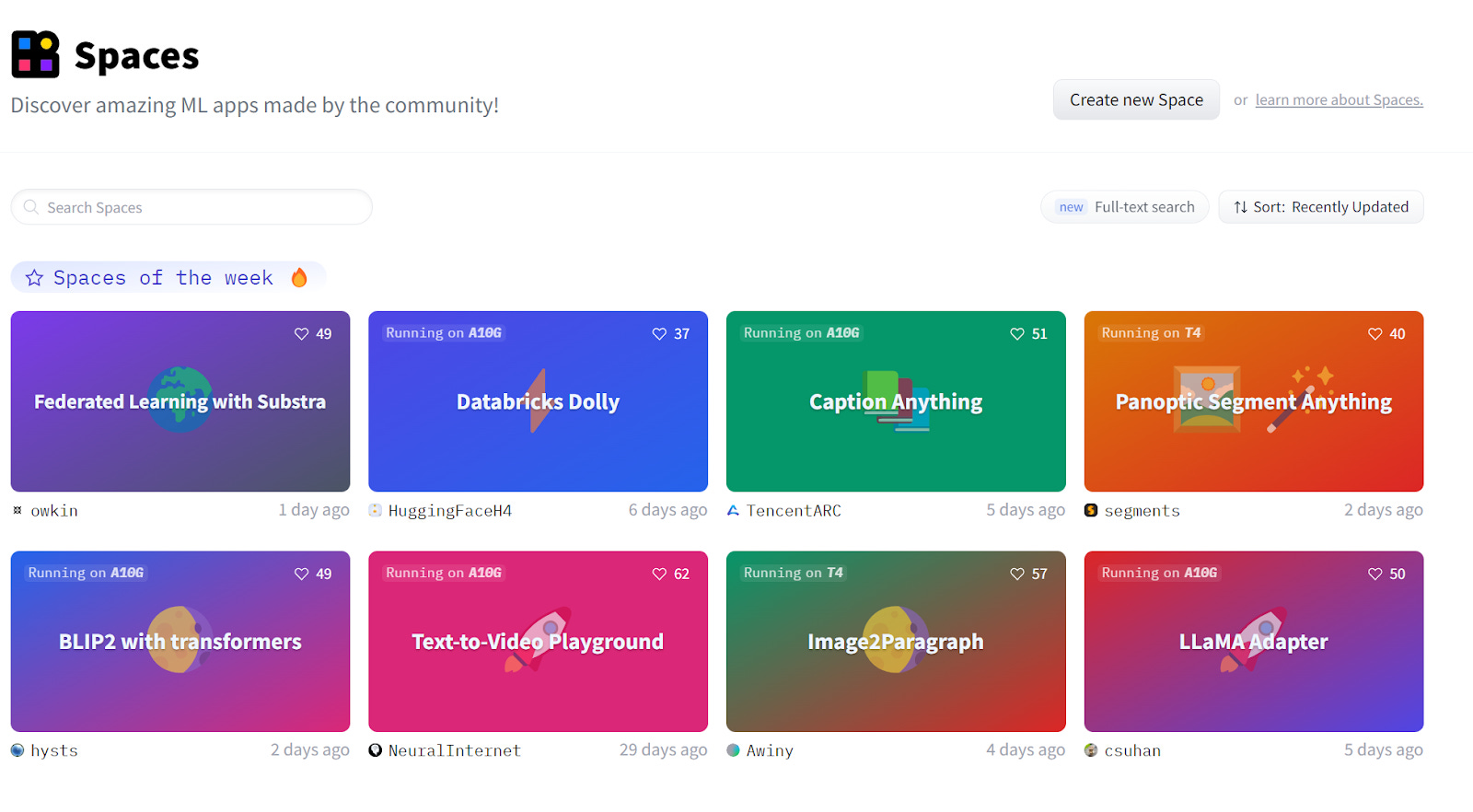Viewport: 1473px width, 812px height.
Task: Click the Running on A10G badge on LLaMA Adapter
Action: [x=1159, y=573]
